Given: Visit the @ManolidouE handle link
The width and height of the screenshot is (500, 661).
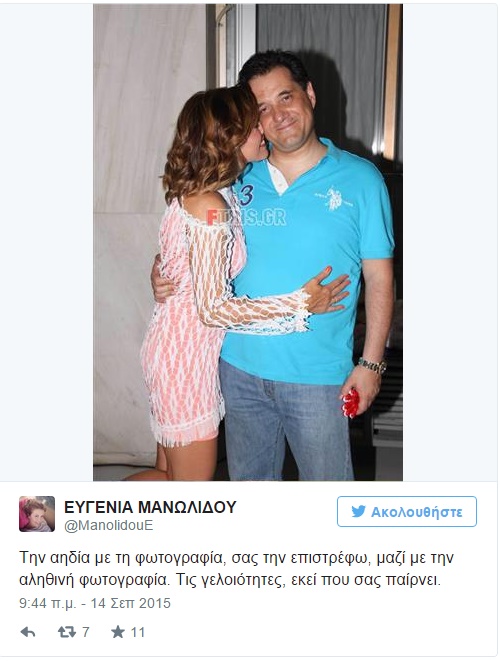Looking at the screenshot, I should [x=108, y=525].
